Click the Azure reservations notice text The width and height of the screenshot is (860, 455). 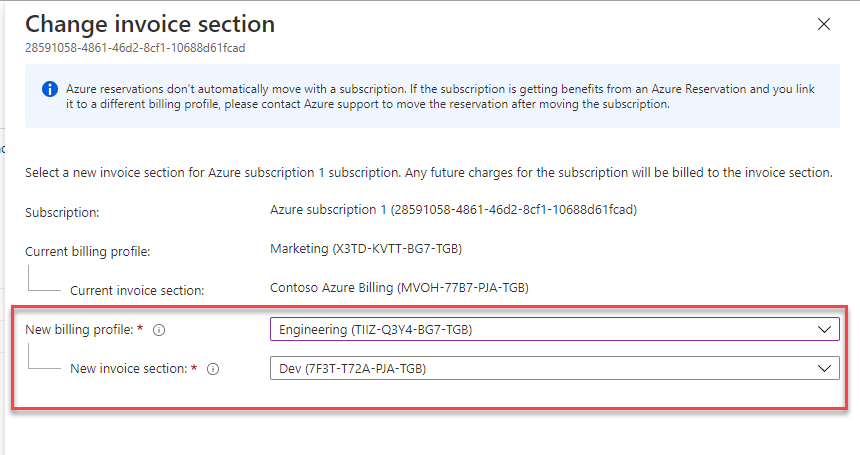[440, 96]
